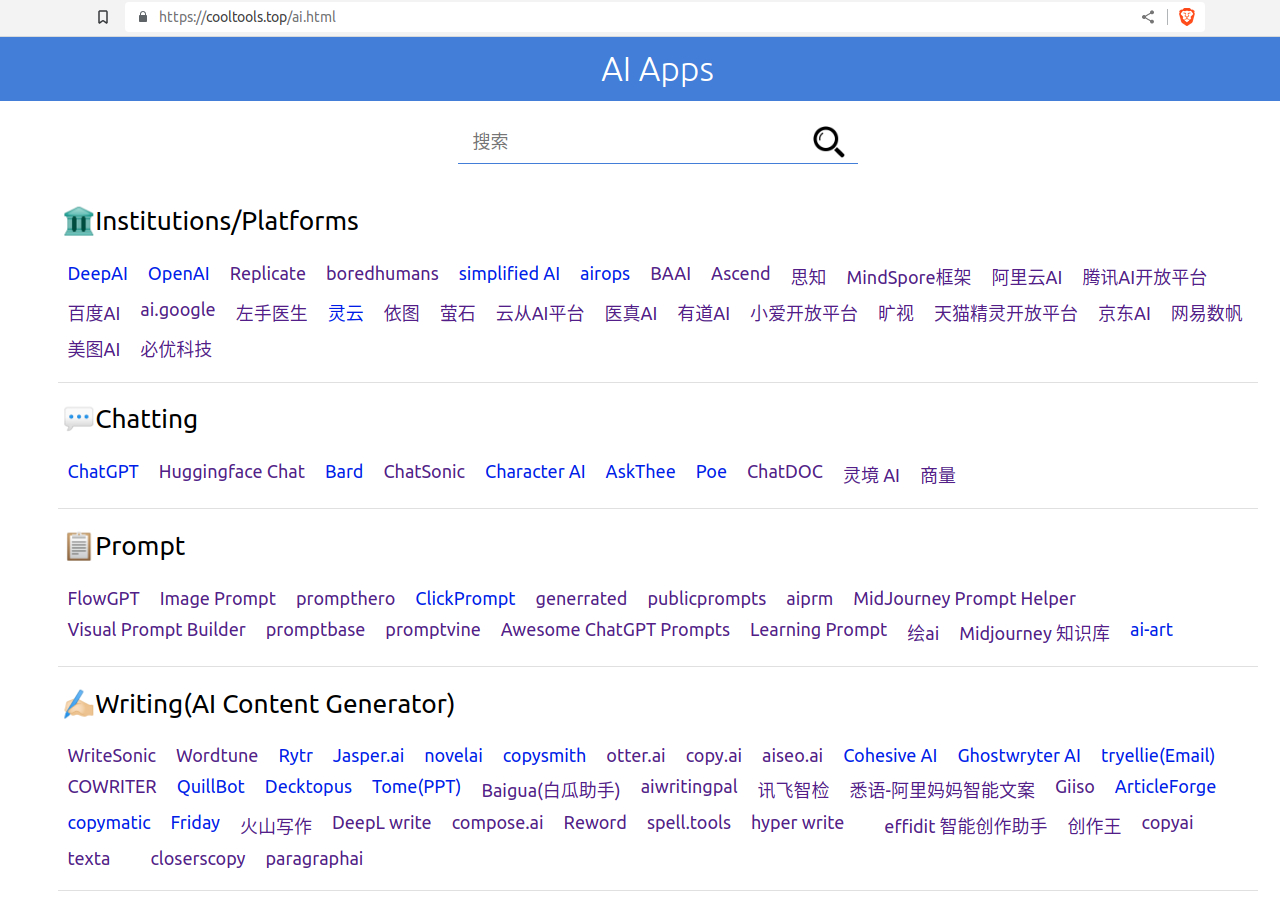Open the ChatGPT link
1280x905 pixels.
pos(103,472)
